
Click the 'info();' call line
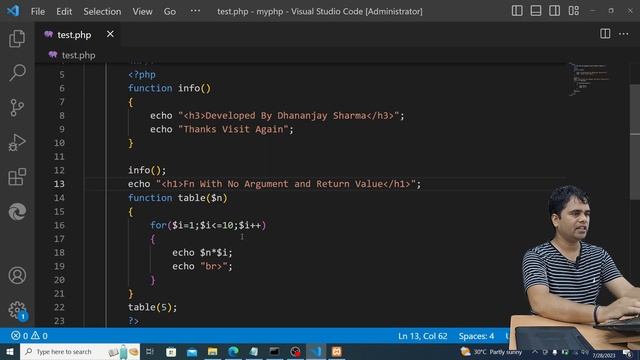coord(147,170)
